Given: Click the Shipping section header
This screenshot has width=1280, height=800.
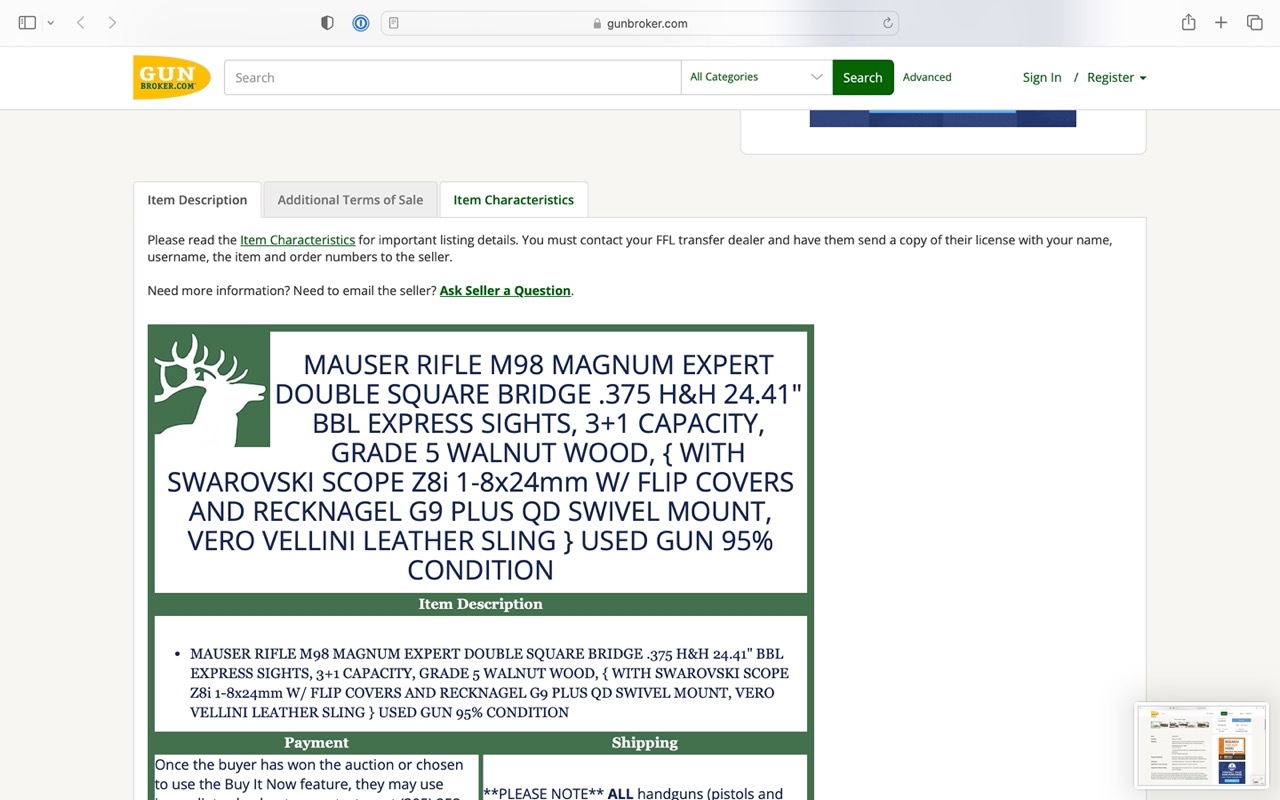Looking at the screenshot, I should click(x=645, y=743).
